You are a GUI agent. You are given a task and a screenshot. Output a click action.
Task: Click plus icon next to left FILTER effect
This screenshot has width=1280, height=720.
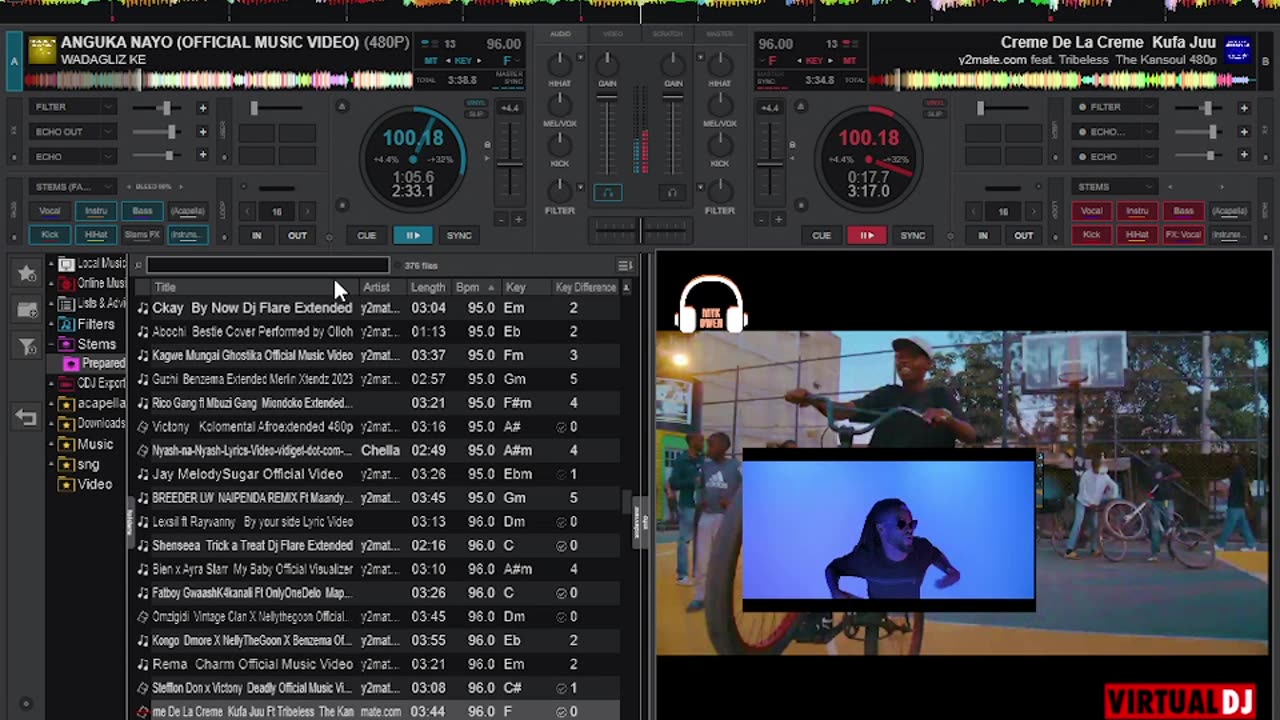pos(203,108)
